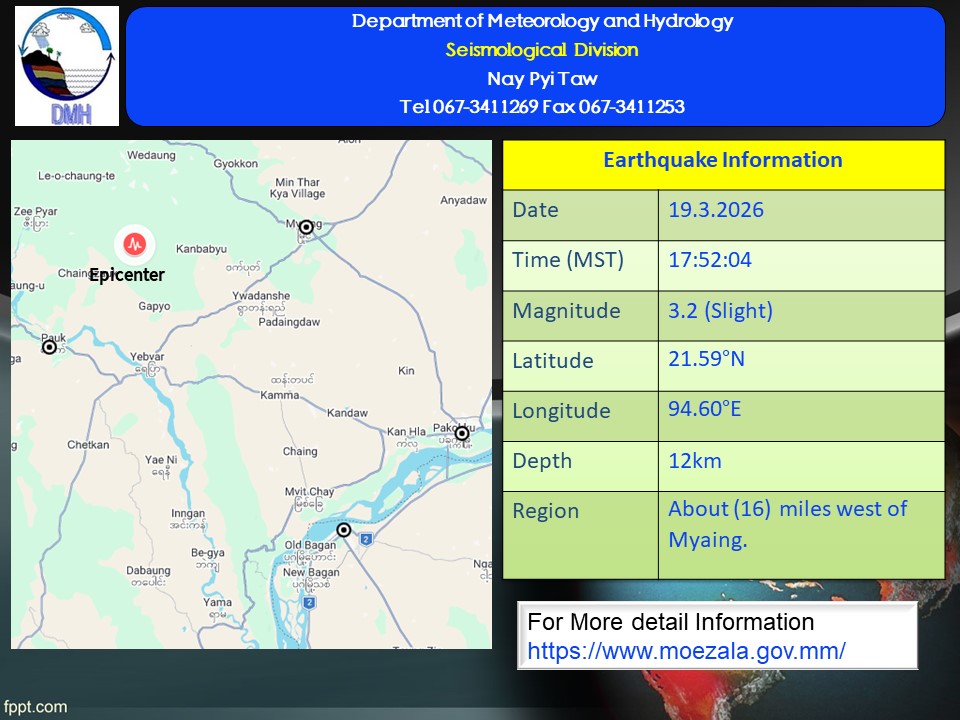
Task: Click the route 2 shield below New Bagan
Action: [309, 603]
